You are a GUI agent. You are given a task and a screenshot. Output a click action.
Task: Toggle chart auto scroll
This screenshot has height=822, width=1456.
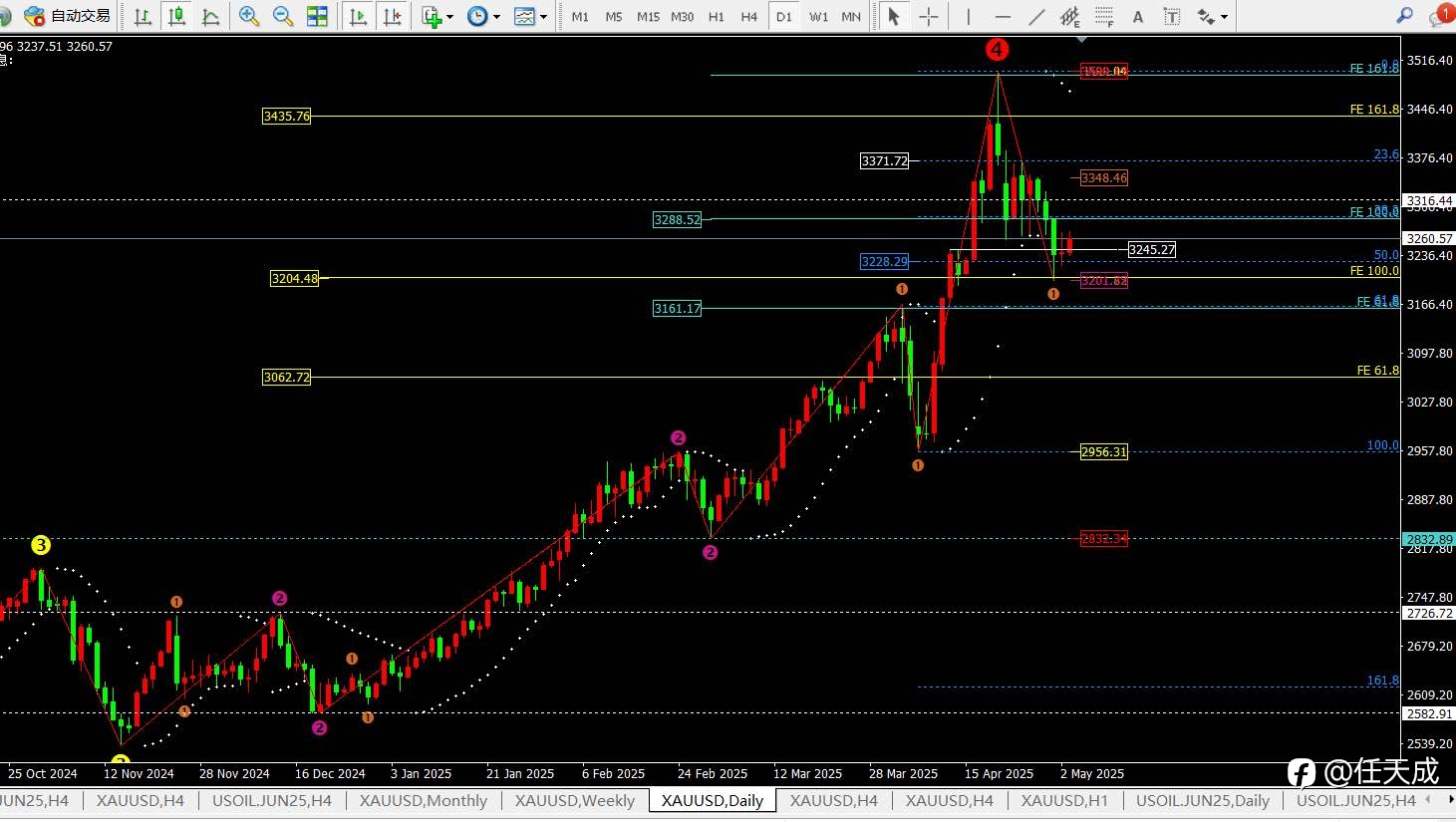[x=358, y=16]
